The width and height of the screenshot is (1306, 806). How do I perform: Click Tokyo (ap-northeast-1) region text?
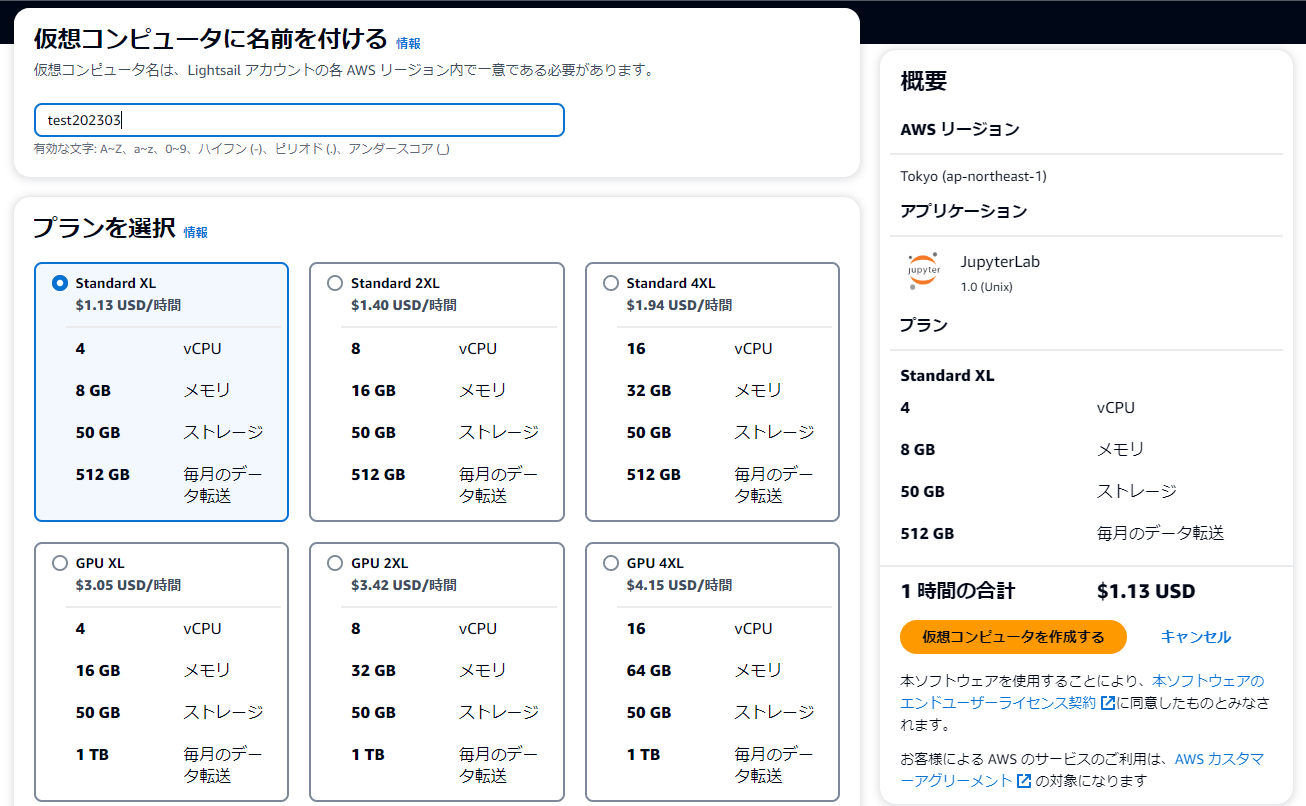point(973,176)
